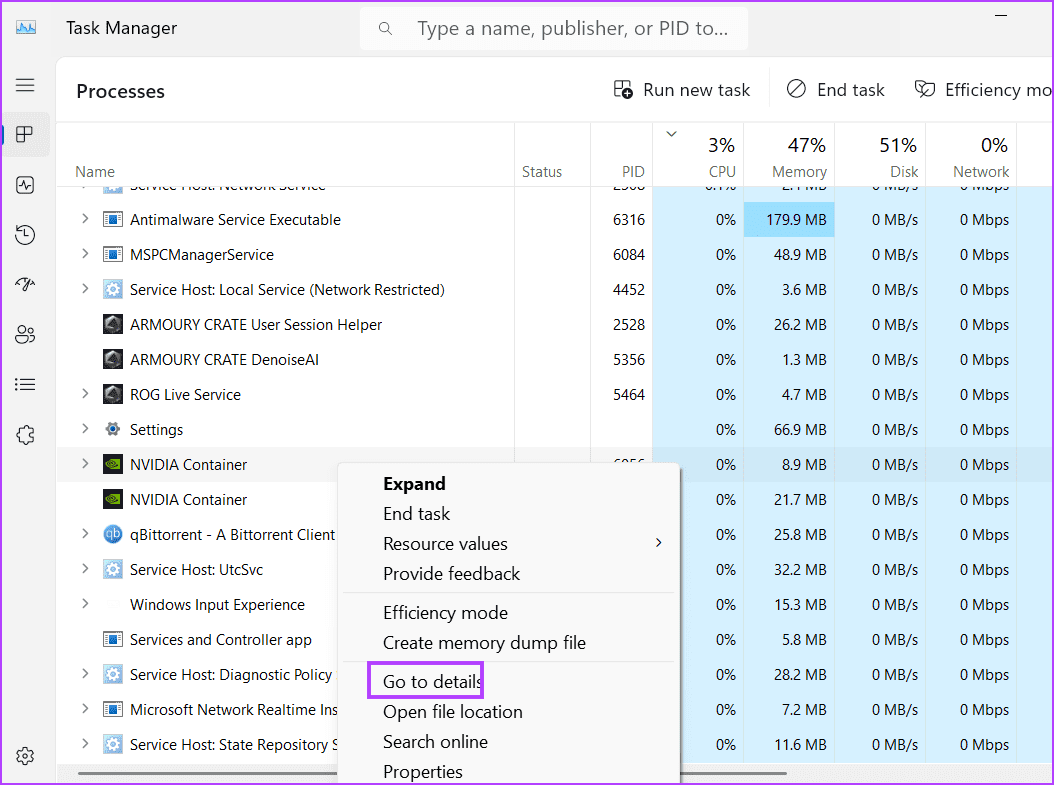Minimize the Task Manager window
Image resolution: width=1054 pixels, height=785 pixels.
point(1001,15)
